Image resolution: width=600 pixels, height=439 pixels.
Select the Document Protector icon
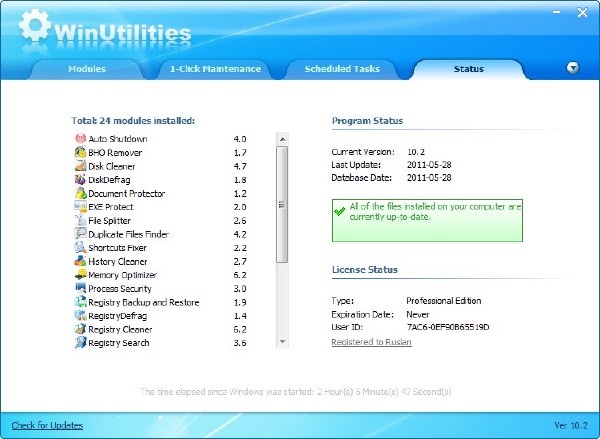tap(80, 193)
